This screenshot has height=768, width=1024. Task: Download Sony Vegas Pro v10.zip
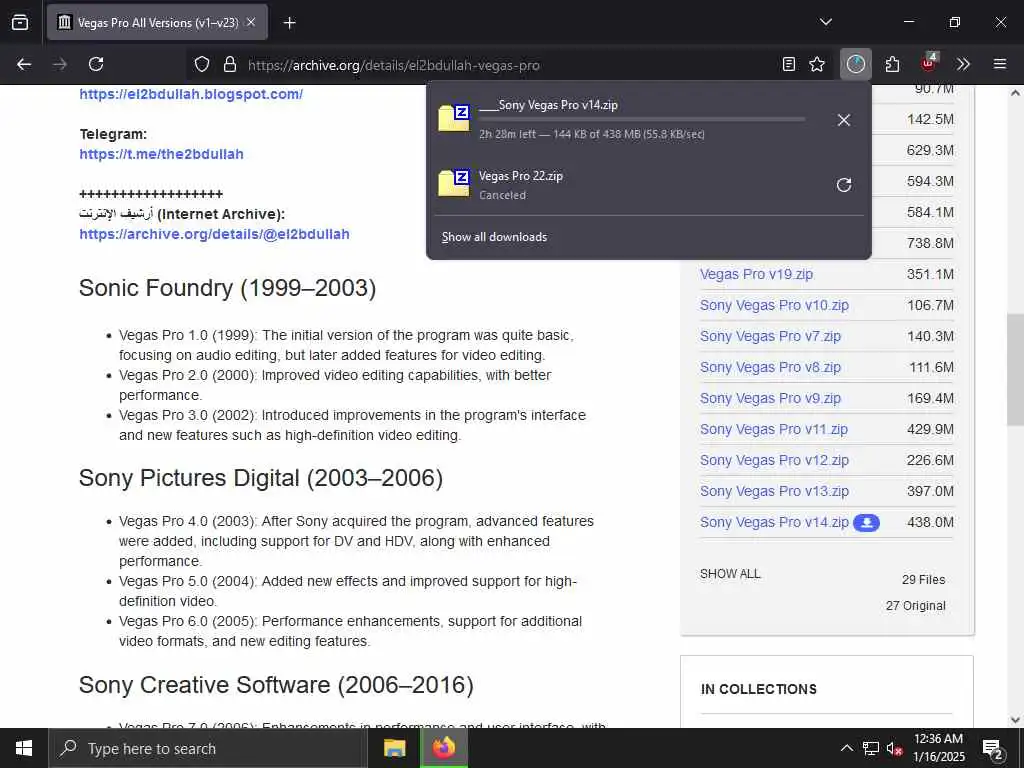775,305
